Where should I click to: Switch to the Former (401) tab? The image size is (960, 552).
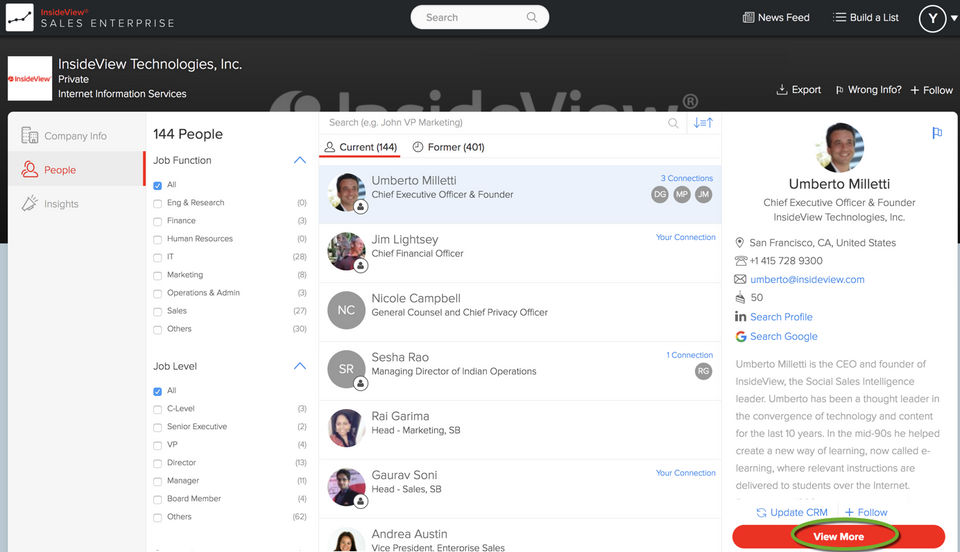click(x=448, y=147)
